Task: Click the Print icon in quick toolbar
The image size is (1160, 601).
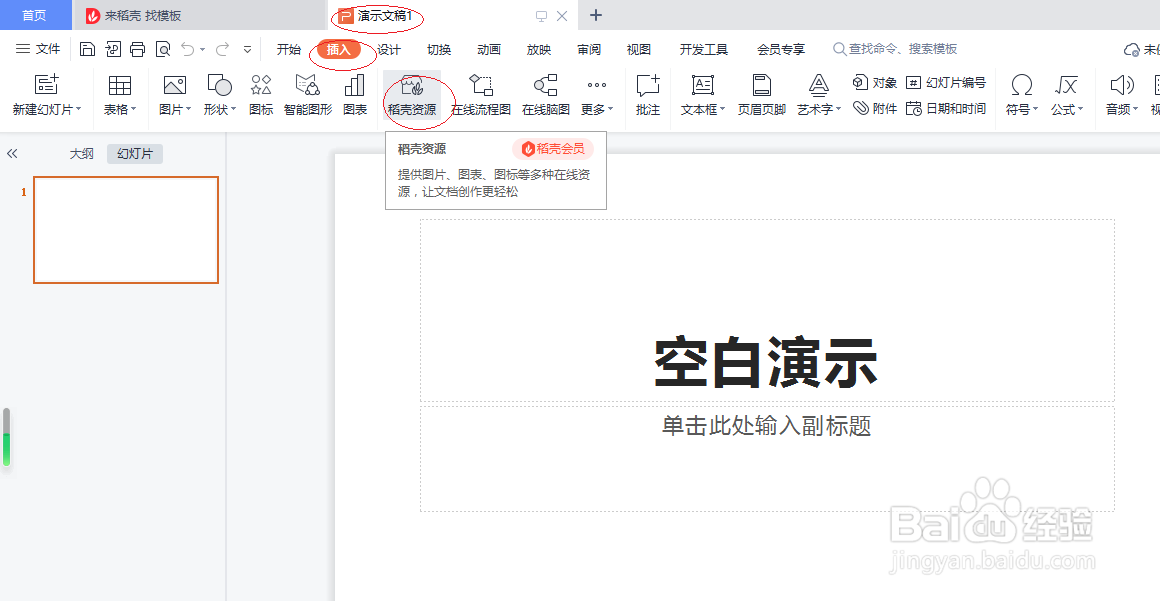Action: pos(138,50)
